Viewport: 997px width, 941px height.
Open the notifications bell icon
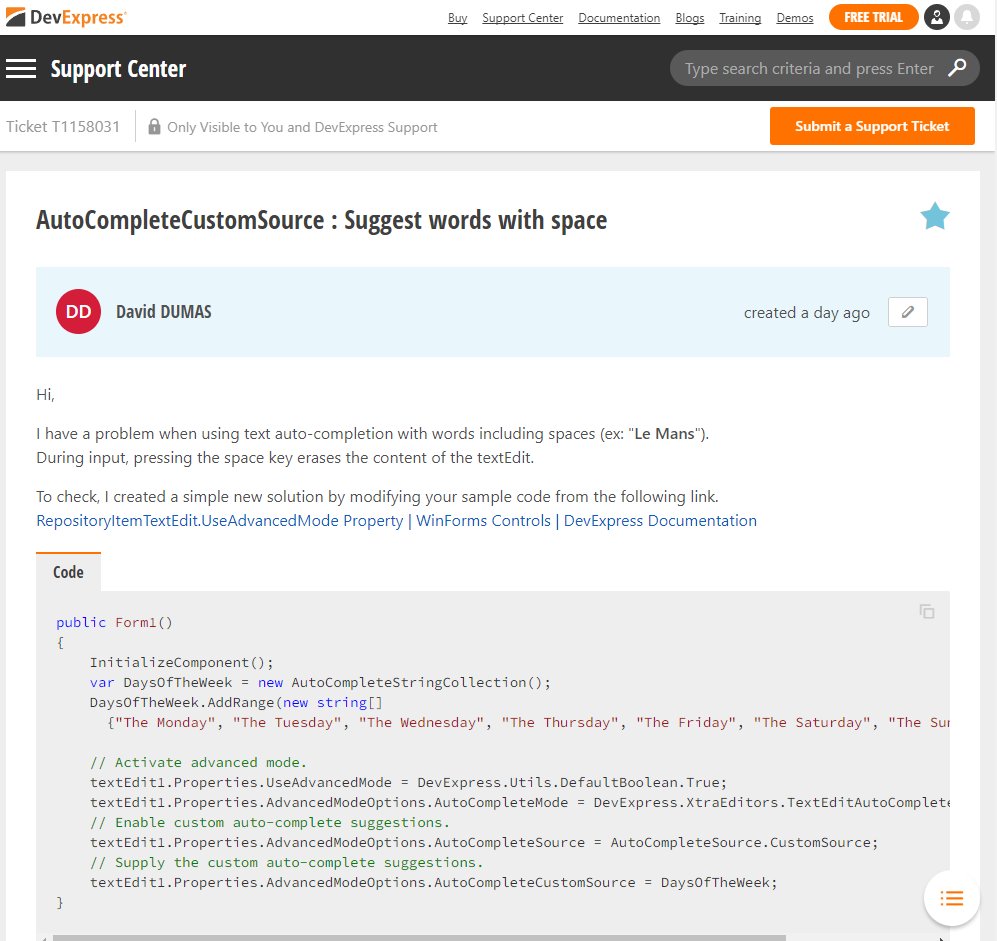(x=966, y=17)
